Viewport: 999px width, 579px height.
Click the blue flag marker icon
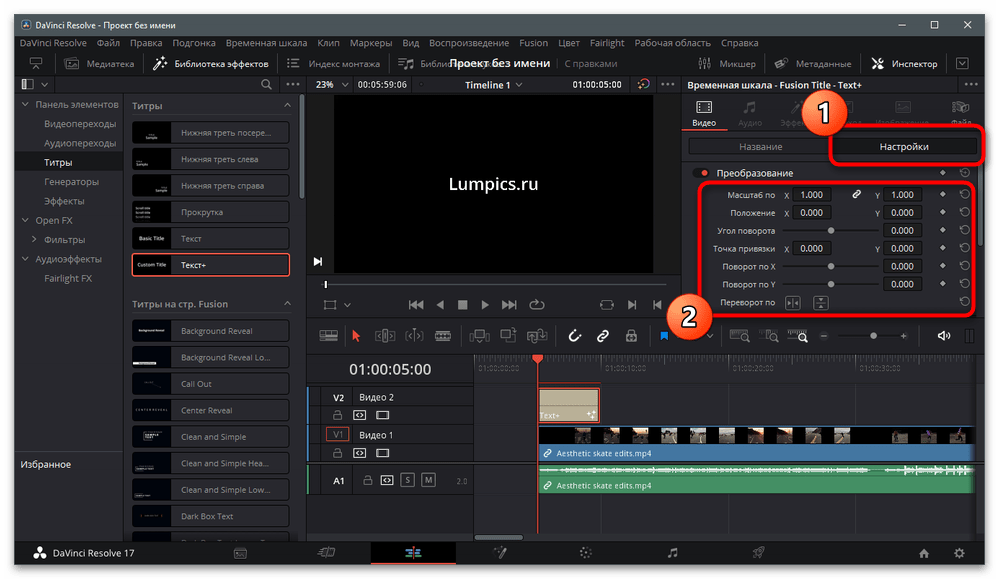click(x=664, y=337)
